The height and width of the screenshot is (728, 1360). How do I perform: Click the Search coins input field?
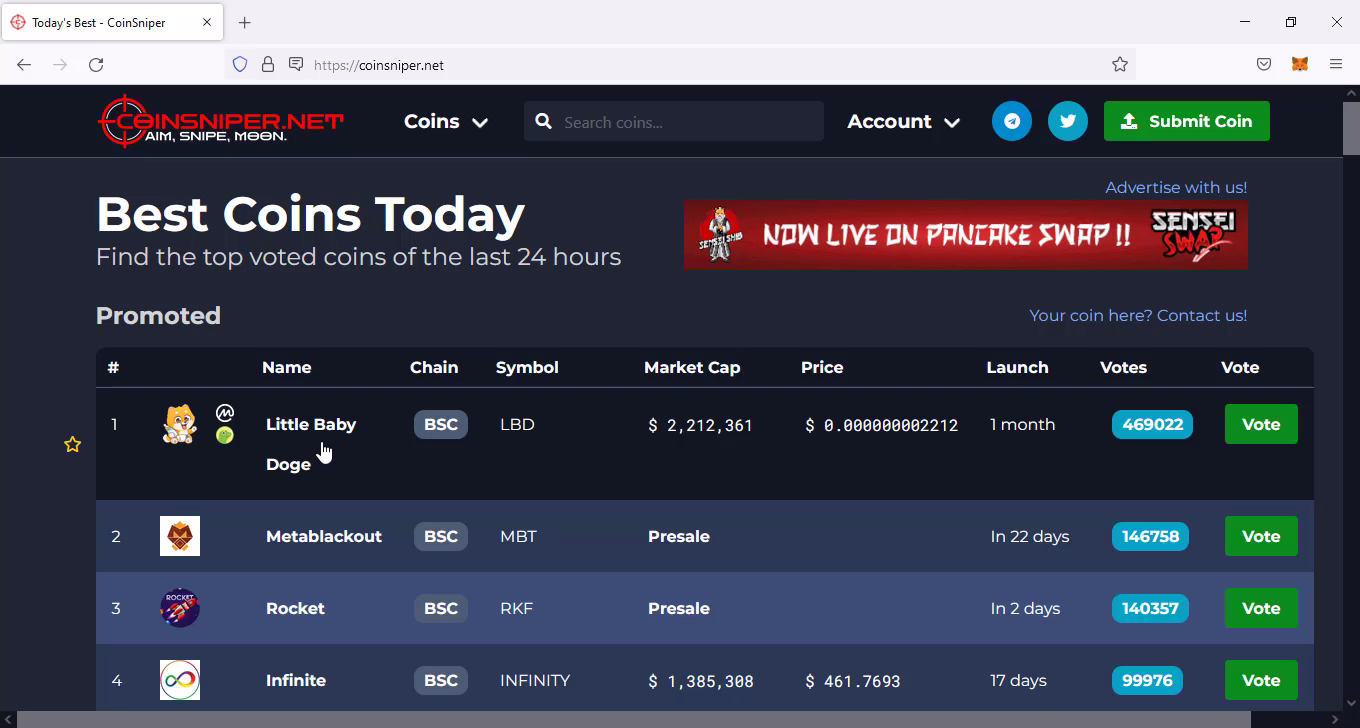tap(685, 122)
